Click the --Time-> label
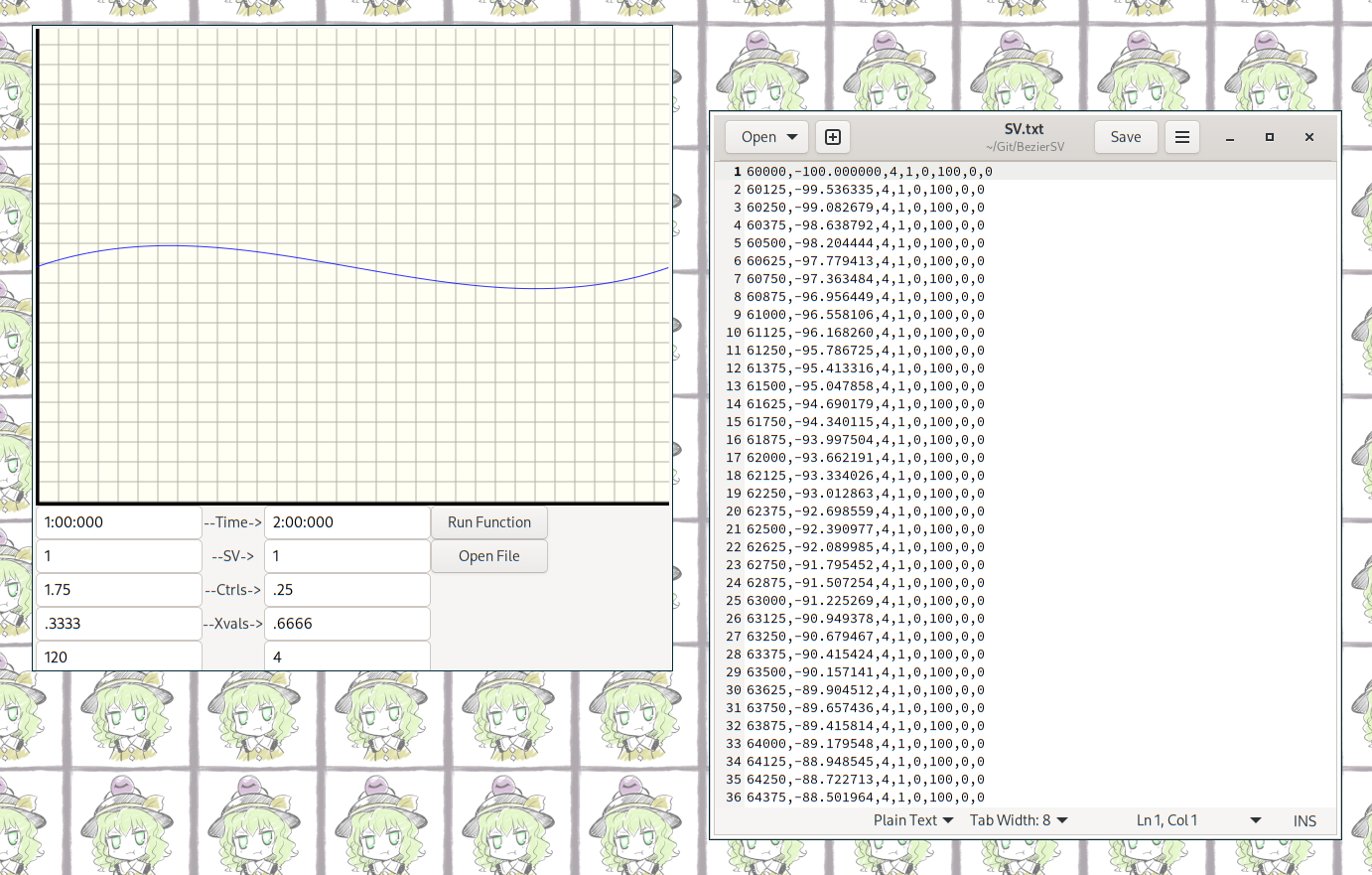The image size is (1372, 875). 233,522
